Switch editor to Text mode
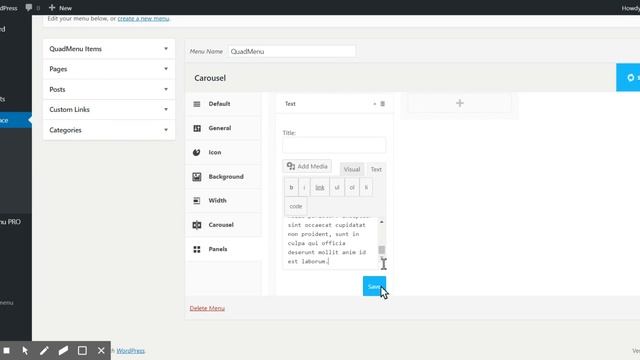Image resolution: width=640 pixels, height=360 pixels. [x=376, y=169]
